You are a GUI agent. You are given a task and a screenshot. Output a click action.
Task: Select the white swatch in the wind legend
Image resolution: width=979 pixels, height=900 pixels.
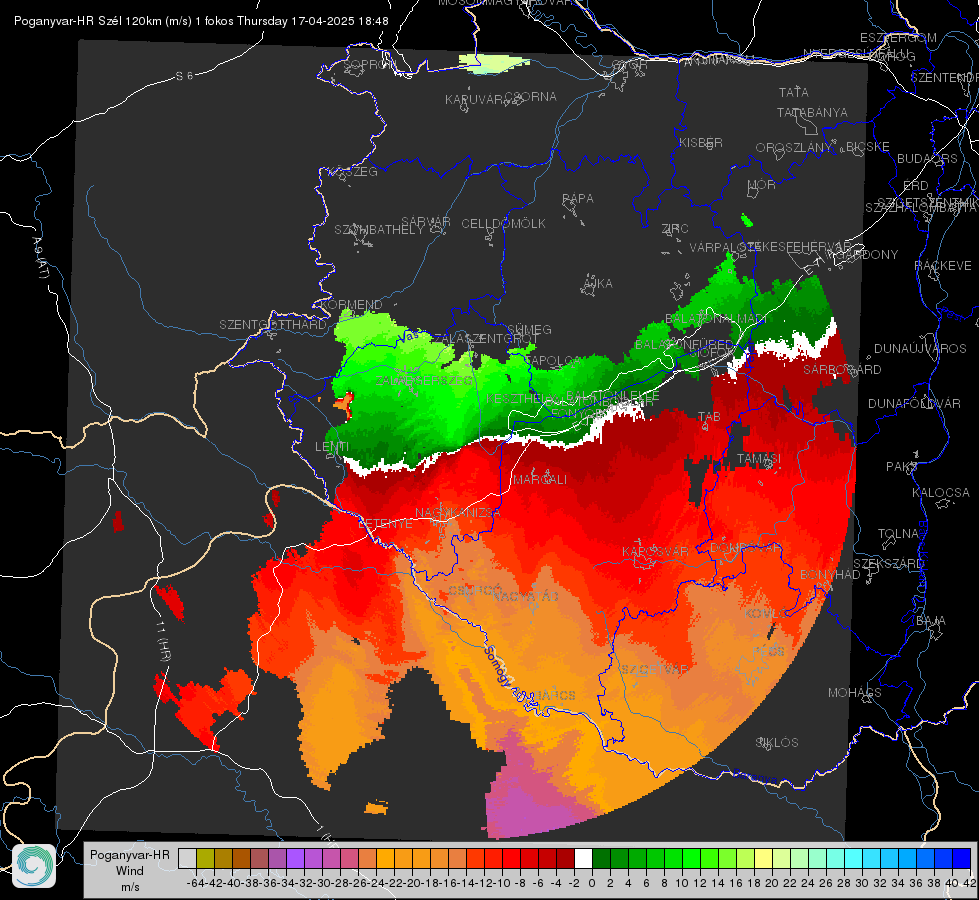tap(583, 859)
